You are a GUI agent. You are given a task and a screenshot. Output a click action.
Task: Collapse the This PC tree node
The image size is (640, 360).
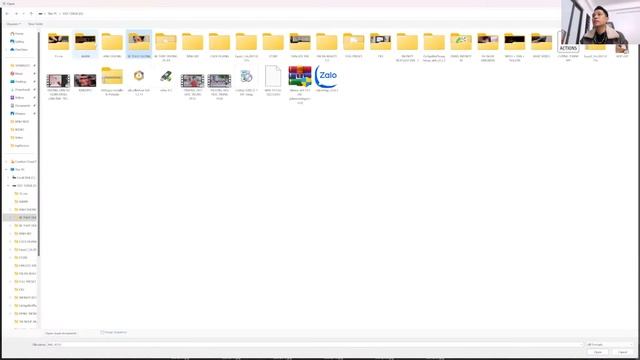click(x=7, y=169)
